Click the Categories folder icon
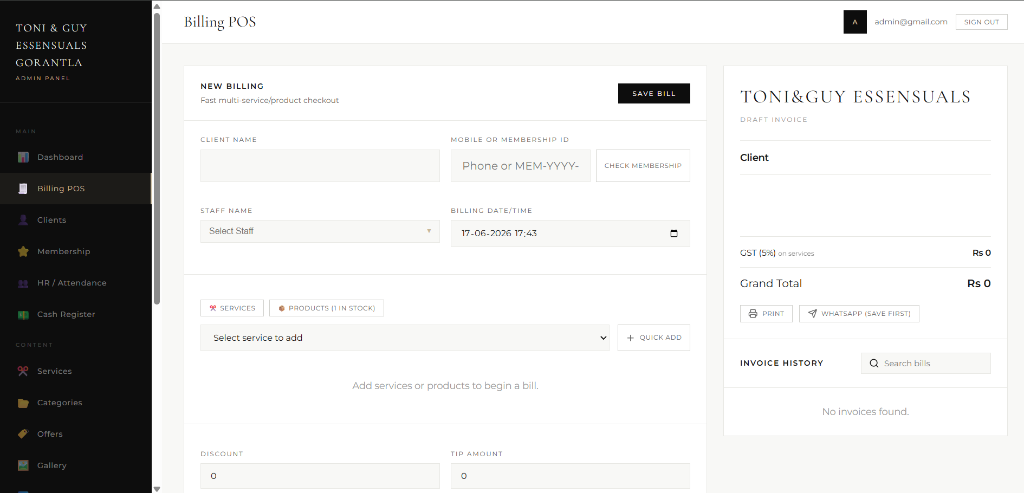Viewport: 1024px width, 493px height. pos(23,402)
